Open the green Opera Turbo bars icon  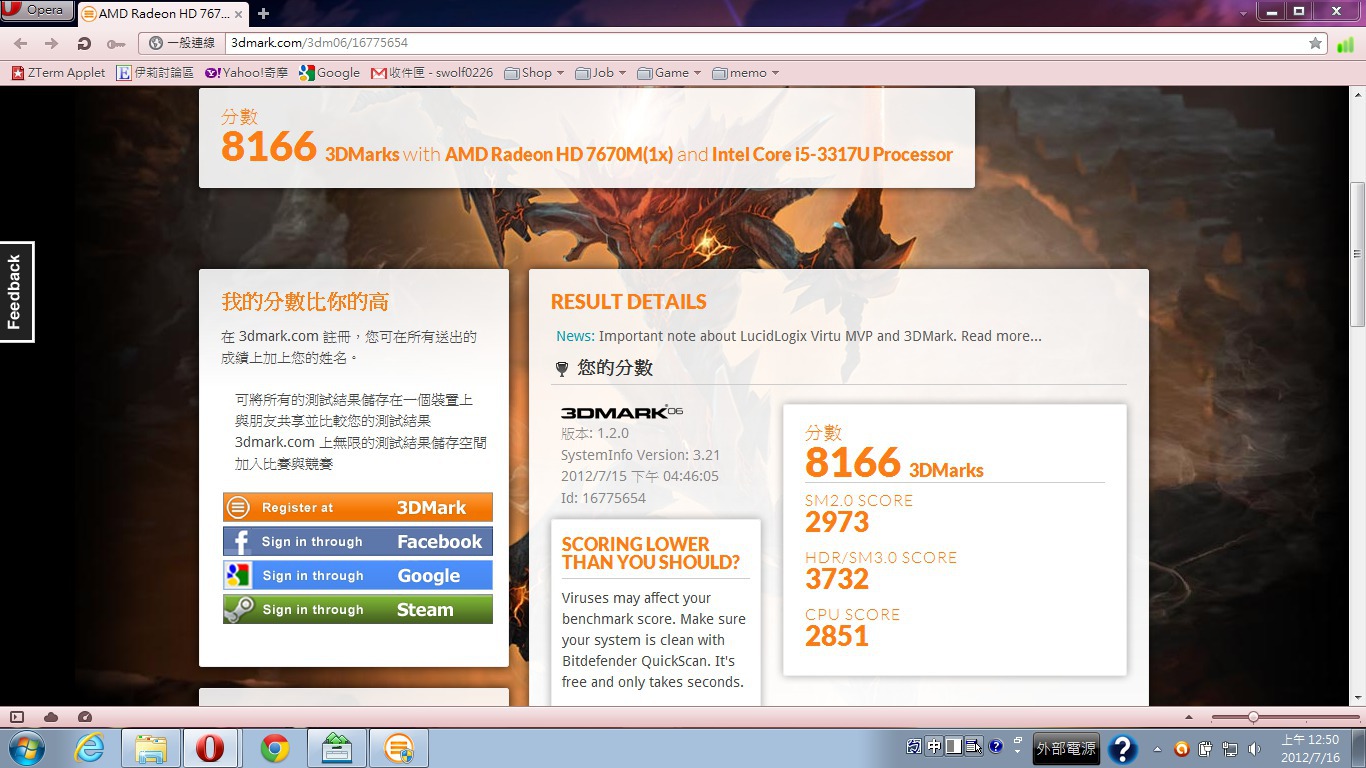coord(1345,44)
